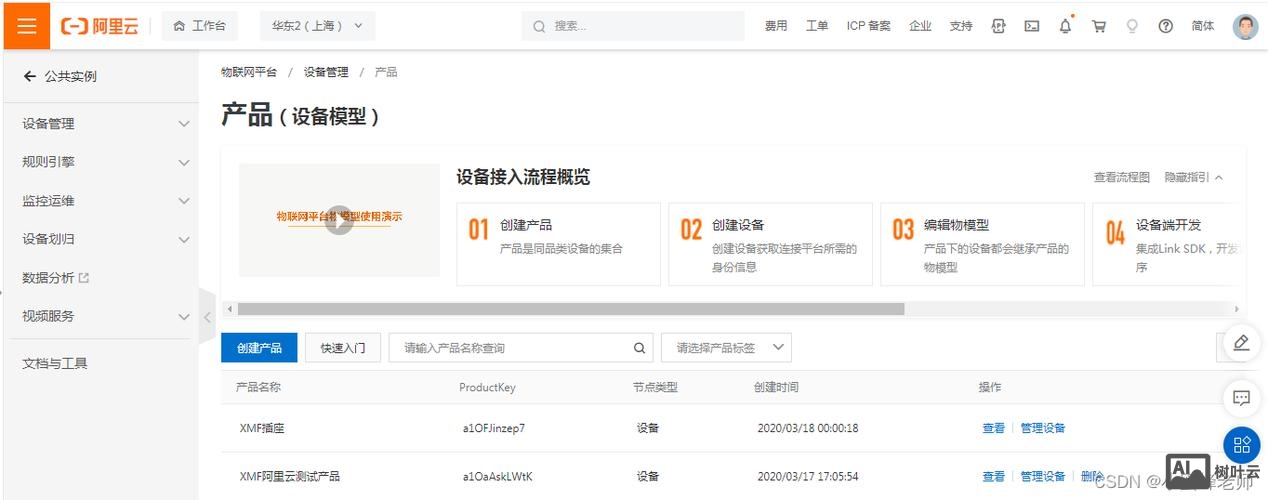Open the chat feedback floating icon
Screen dimensions: 1268x500
point(1241,398)
